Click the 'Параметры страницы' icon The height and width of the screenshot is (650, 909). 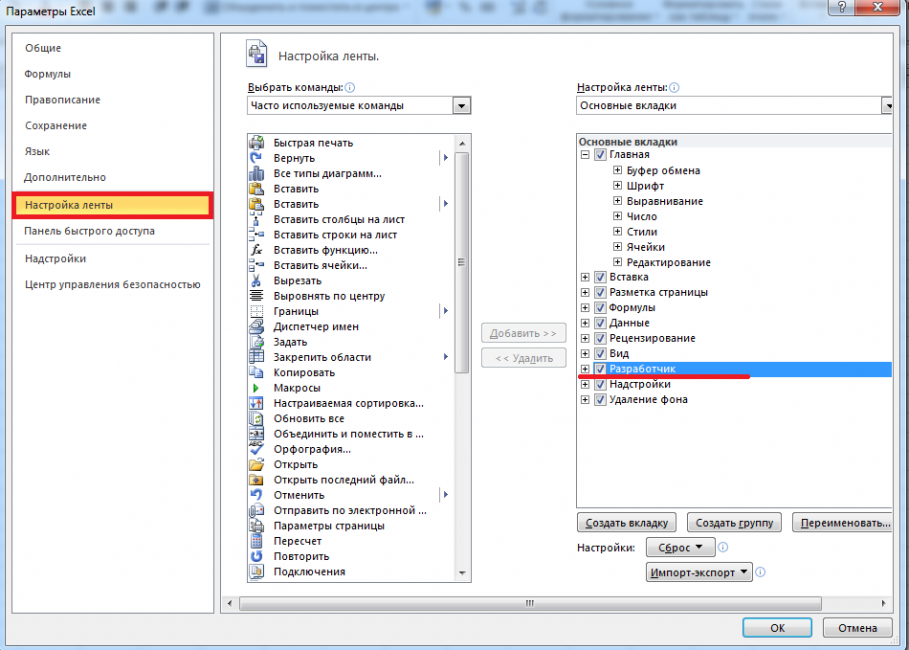tap(256, 525)
